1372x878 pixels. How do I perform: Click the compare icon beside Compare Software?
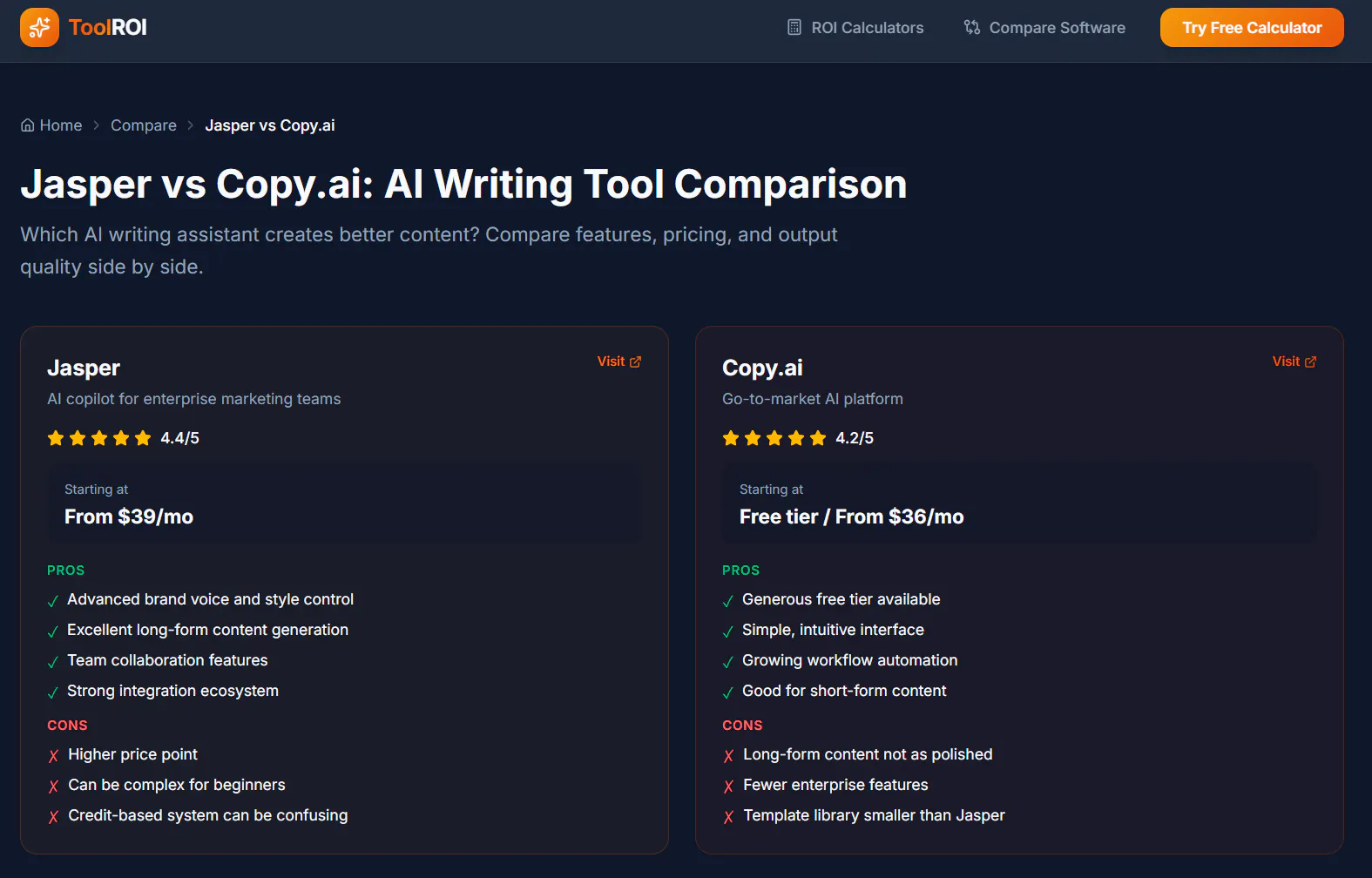972,28
